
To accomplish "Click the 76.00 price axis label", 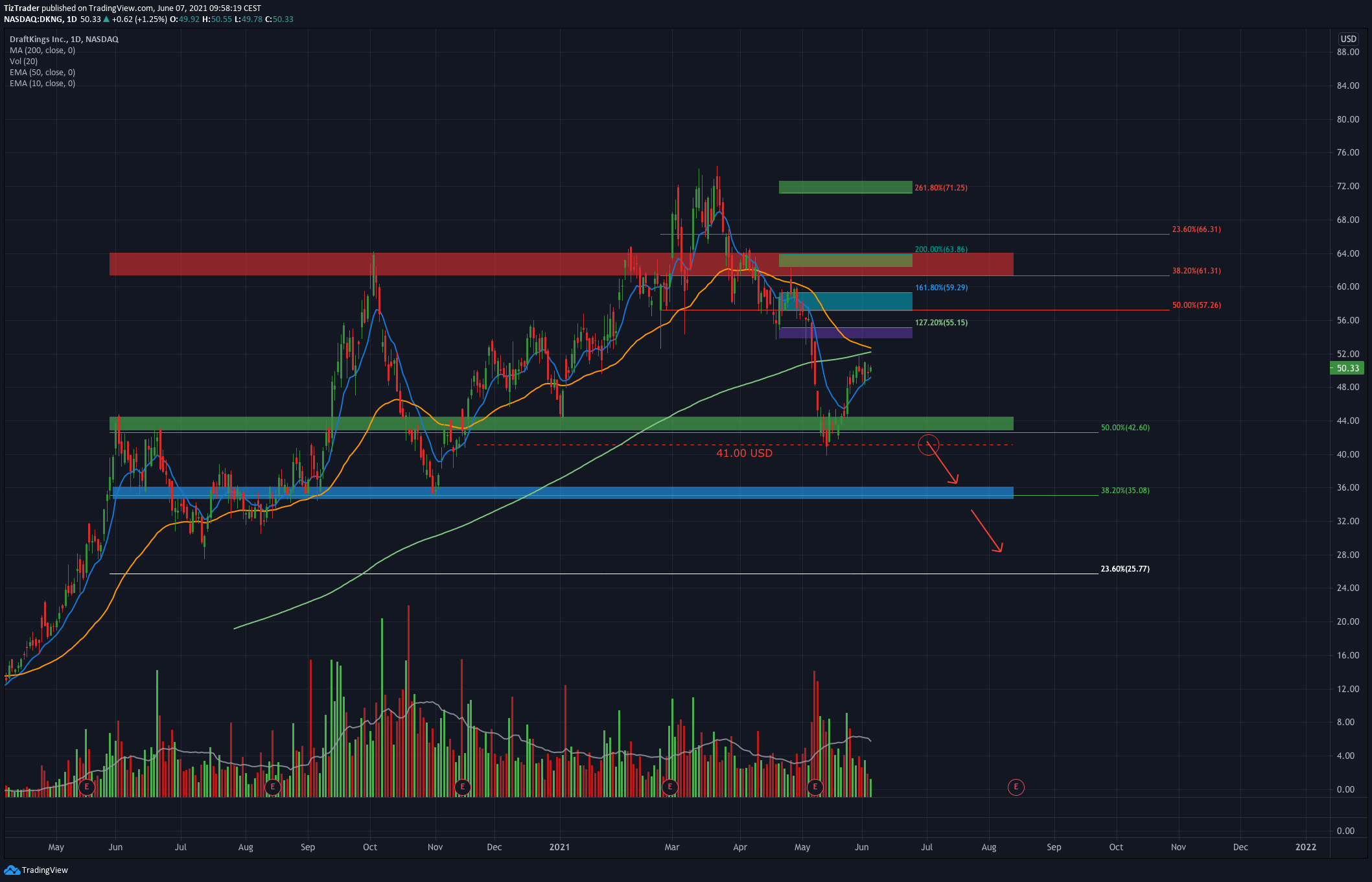I will 1347,152.
